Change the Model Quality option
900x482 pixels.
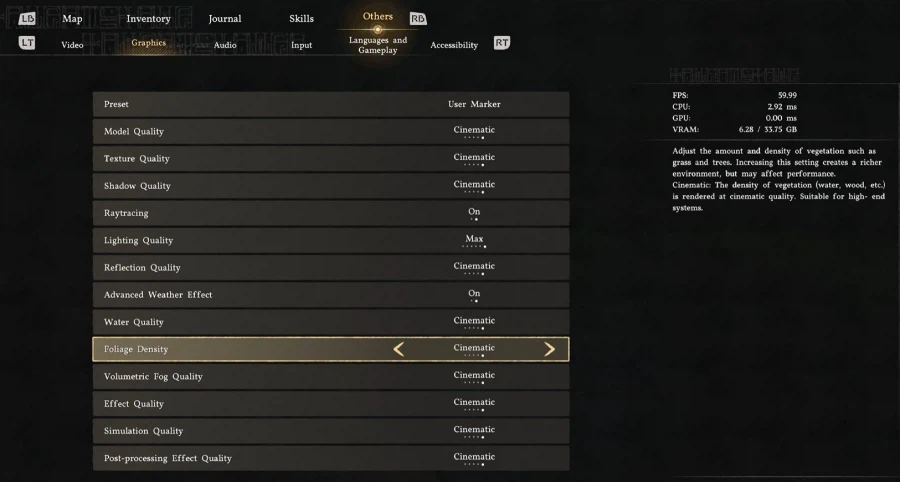pos(474,131)
